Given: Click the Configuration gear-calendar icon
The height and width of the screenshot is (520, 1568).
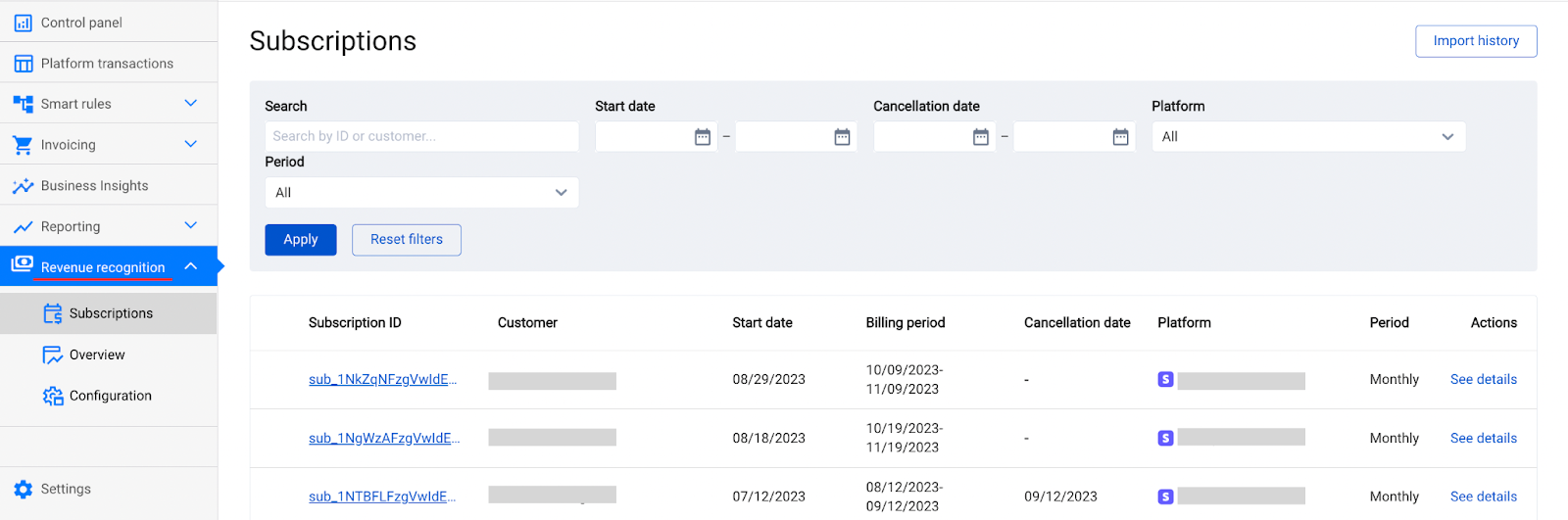Looking at the screenshot, I should [53, 396].
